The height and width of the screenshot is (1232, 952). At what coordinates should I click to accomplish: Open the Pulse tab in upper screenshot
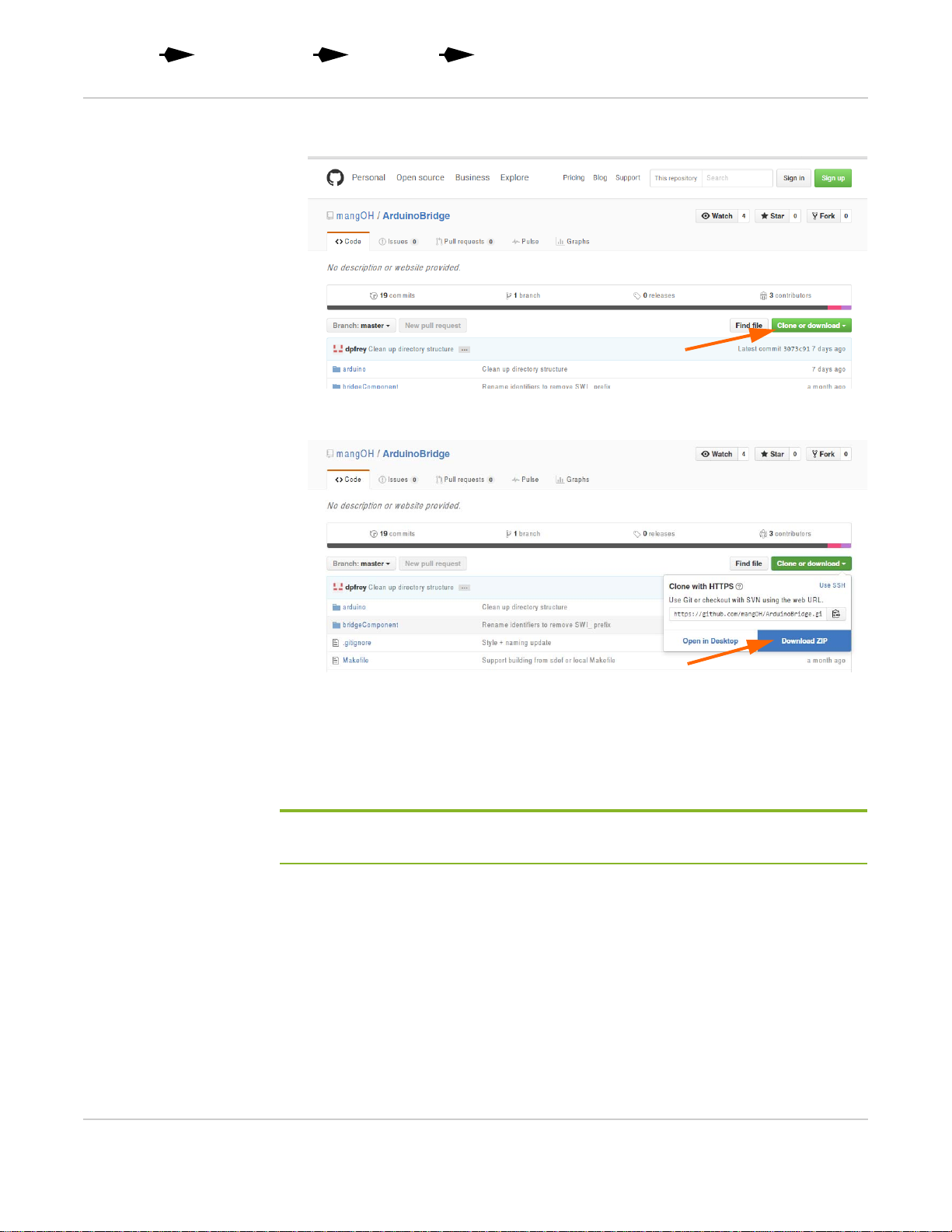(525, 242)
